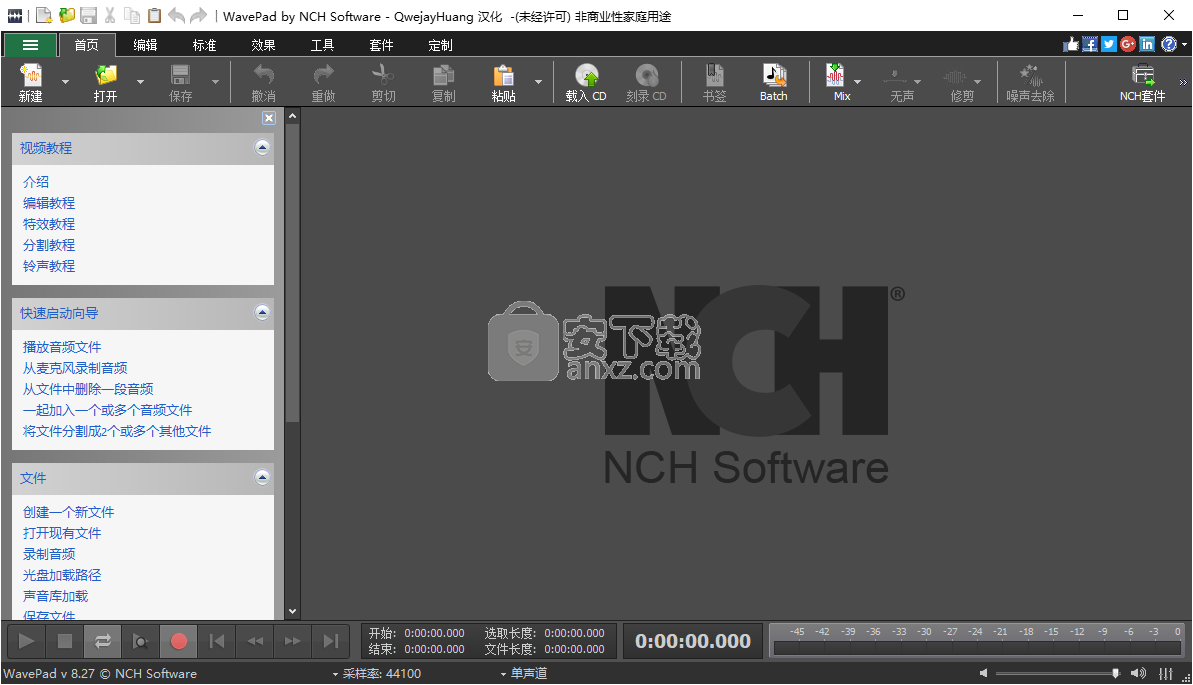
Task: Open the mixer settings icon in status bar
Action: pyautogui.click(x=1166, y=674)
